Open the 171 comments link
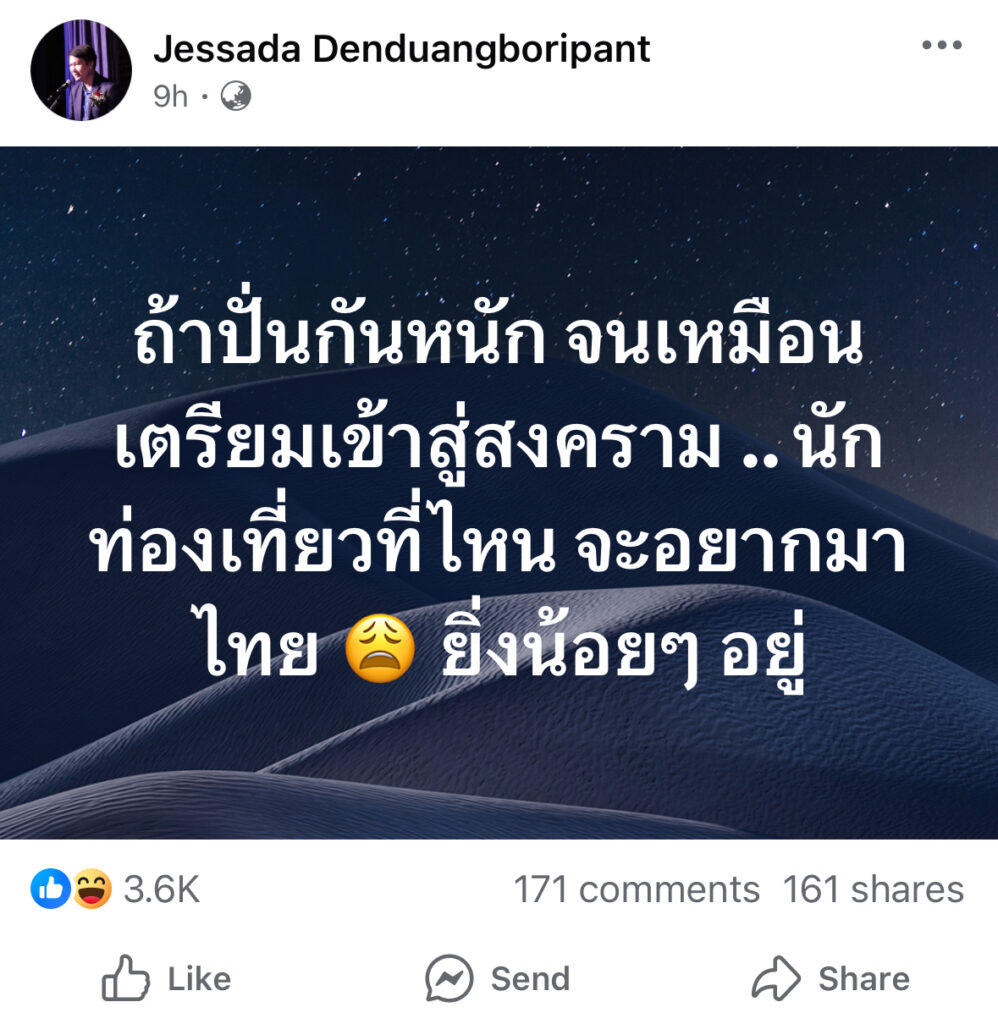 (x=636, y=889)
